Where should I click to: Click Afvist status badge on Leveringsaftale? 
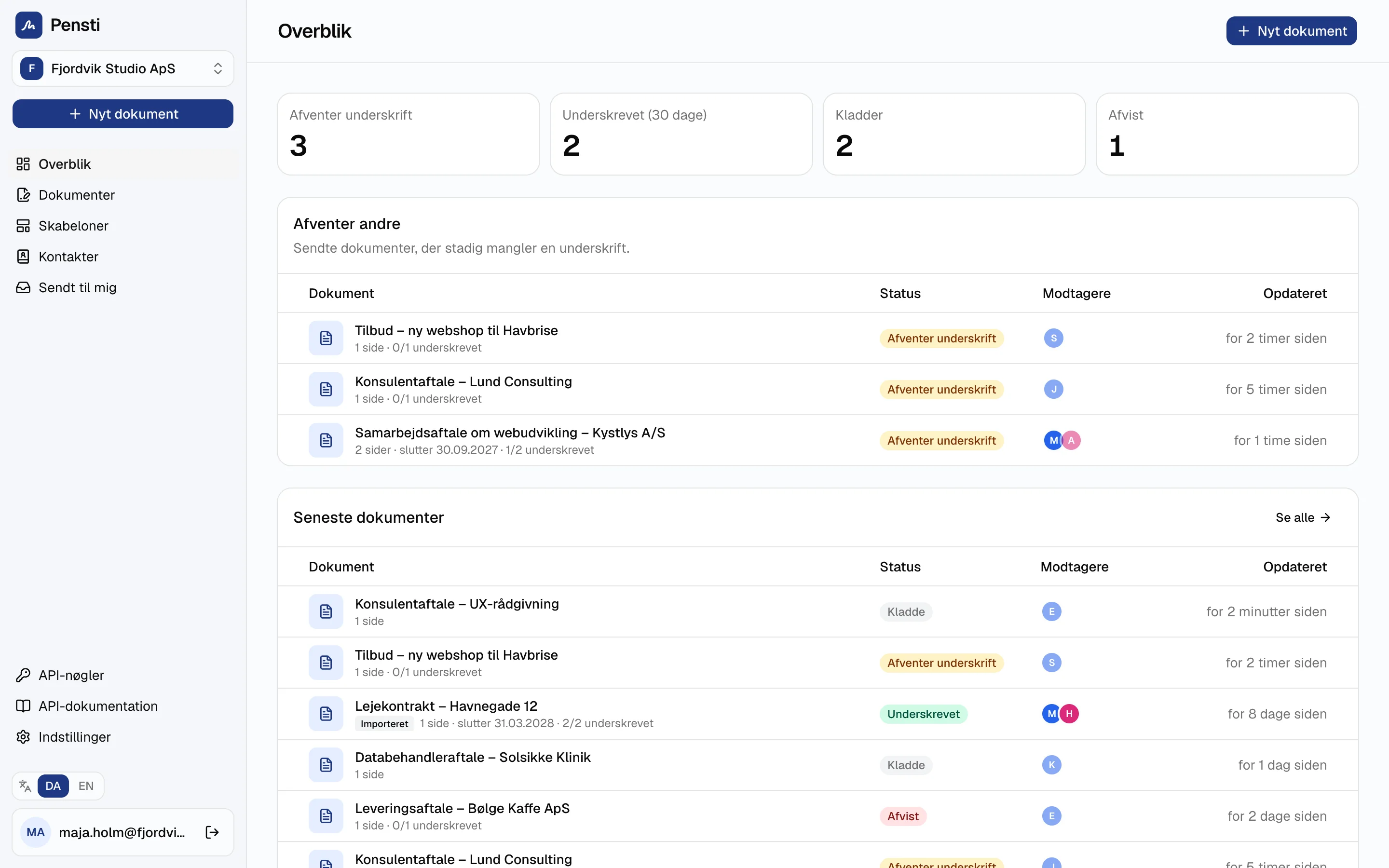(x=903, y=816)
